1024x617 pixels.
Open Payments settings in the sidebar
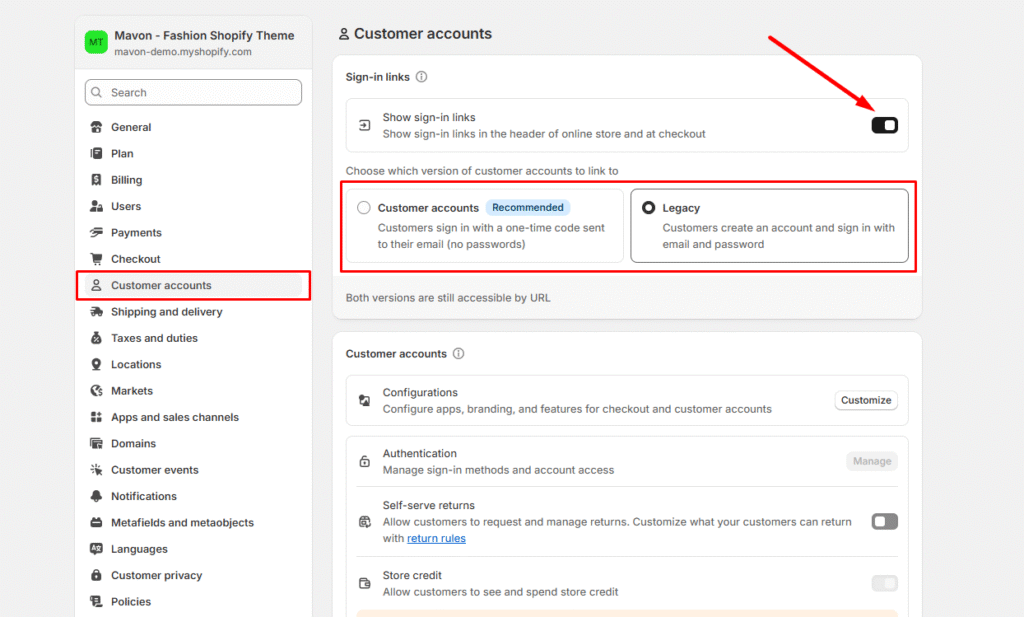136,233
